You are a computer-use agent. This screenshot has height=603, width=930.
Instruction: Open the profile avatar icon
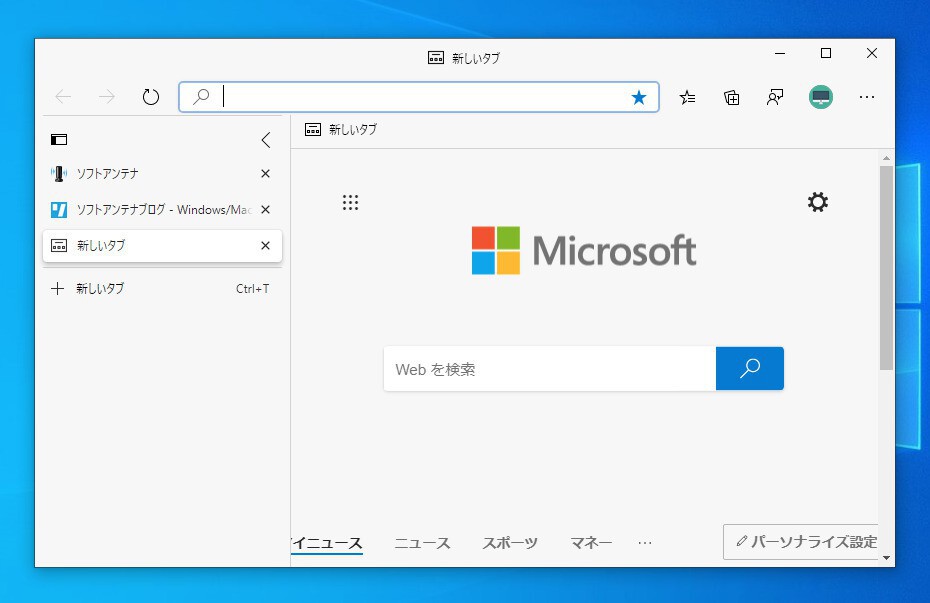pyautogui.click(x=821, y=97)
